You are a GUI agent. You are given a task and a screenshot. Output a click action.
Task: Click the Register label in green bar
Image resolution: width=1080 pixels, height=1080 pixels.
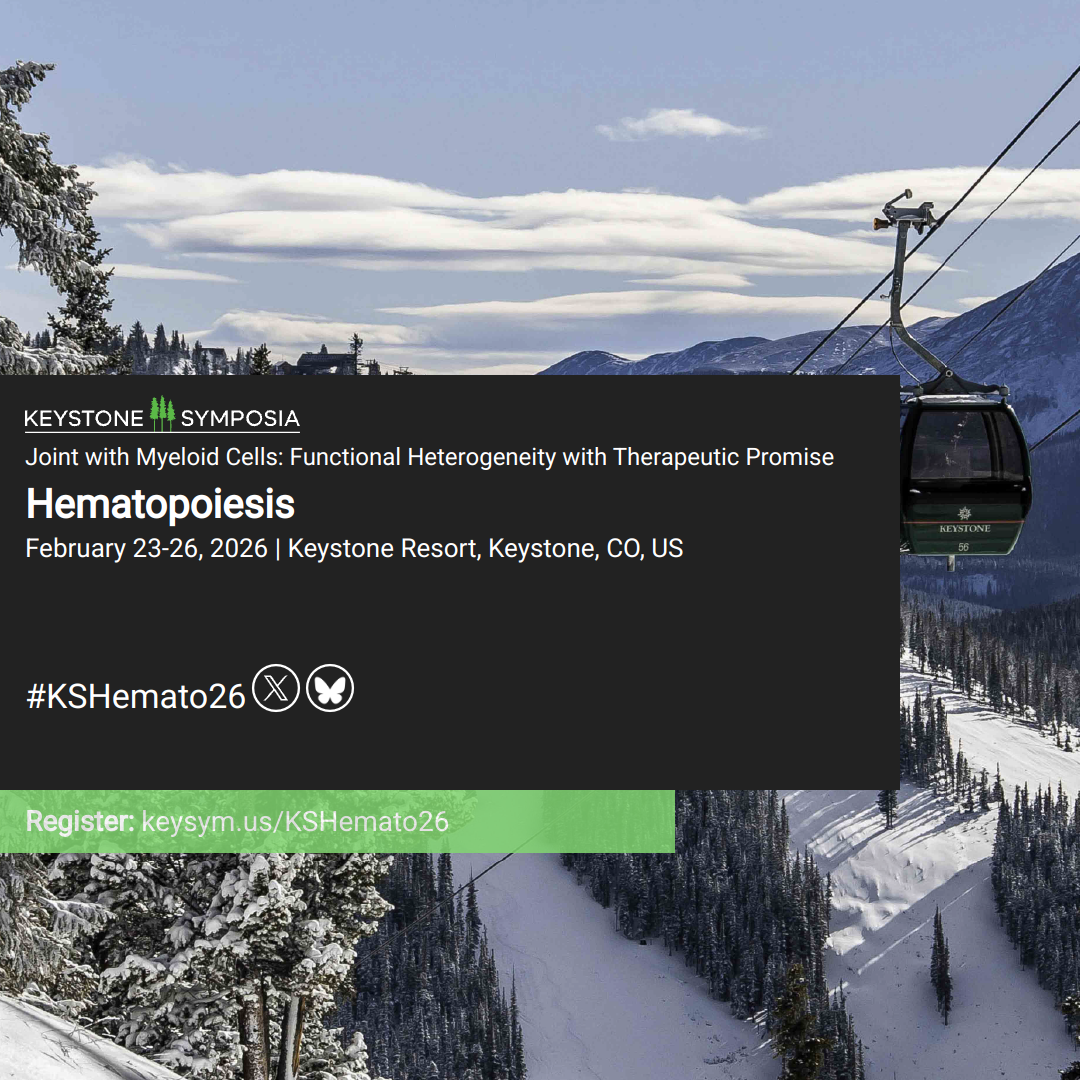click(x=80, y=822)
